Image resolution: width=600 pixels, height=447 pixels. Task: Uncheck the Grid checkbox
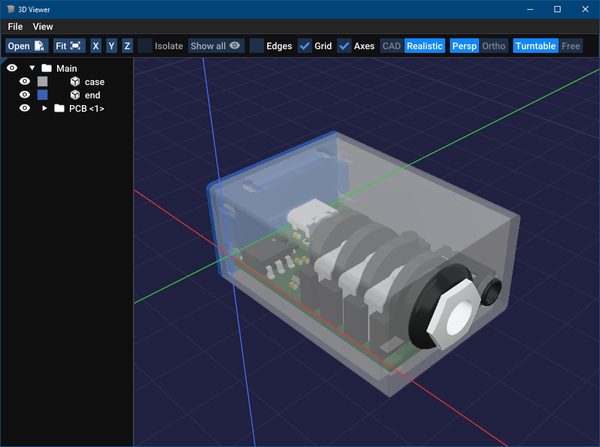pos(305,46)
